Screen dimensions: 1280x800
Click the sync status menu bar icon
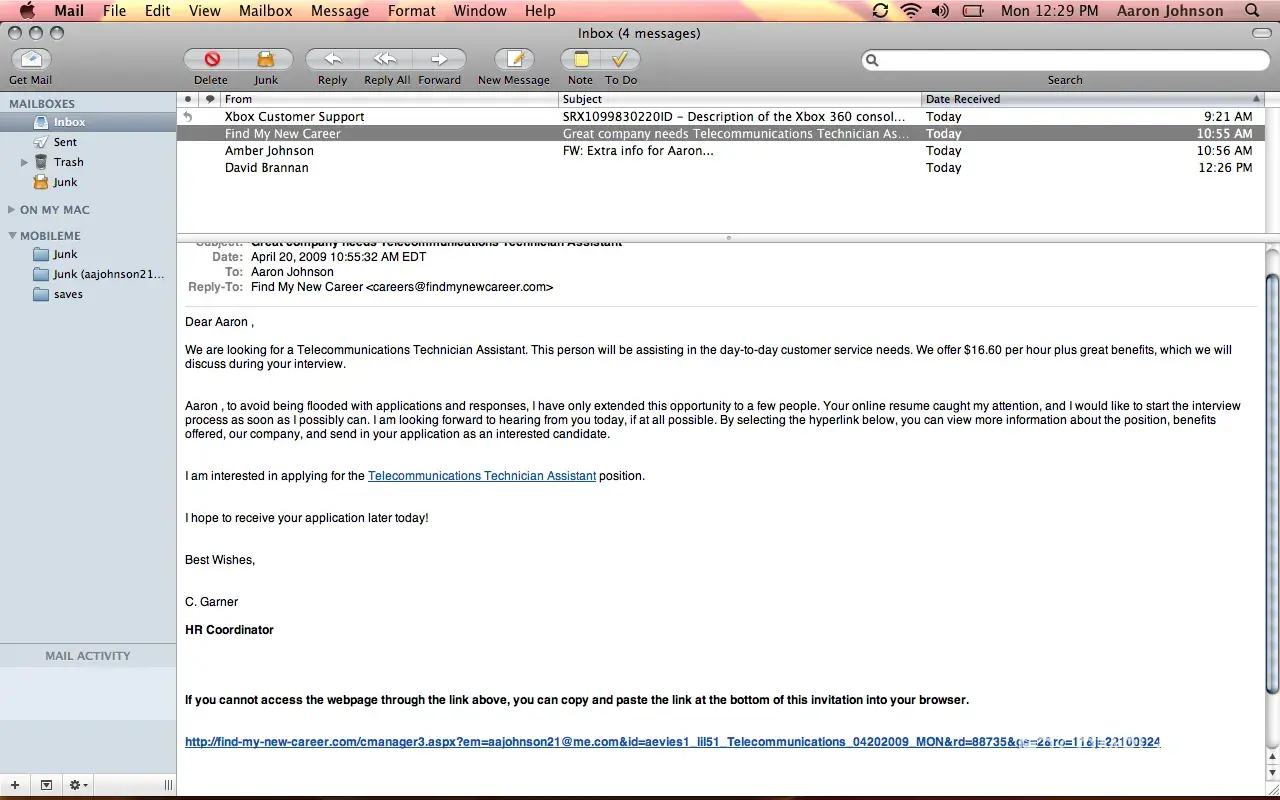click(x=880, y=11)
